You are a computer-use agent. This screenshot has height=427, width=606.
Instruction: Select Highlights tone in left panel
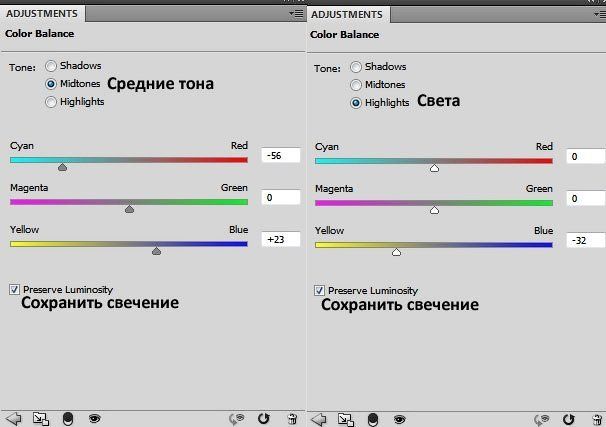pyautogui.click(x=51, y=102)
